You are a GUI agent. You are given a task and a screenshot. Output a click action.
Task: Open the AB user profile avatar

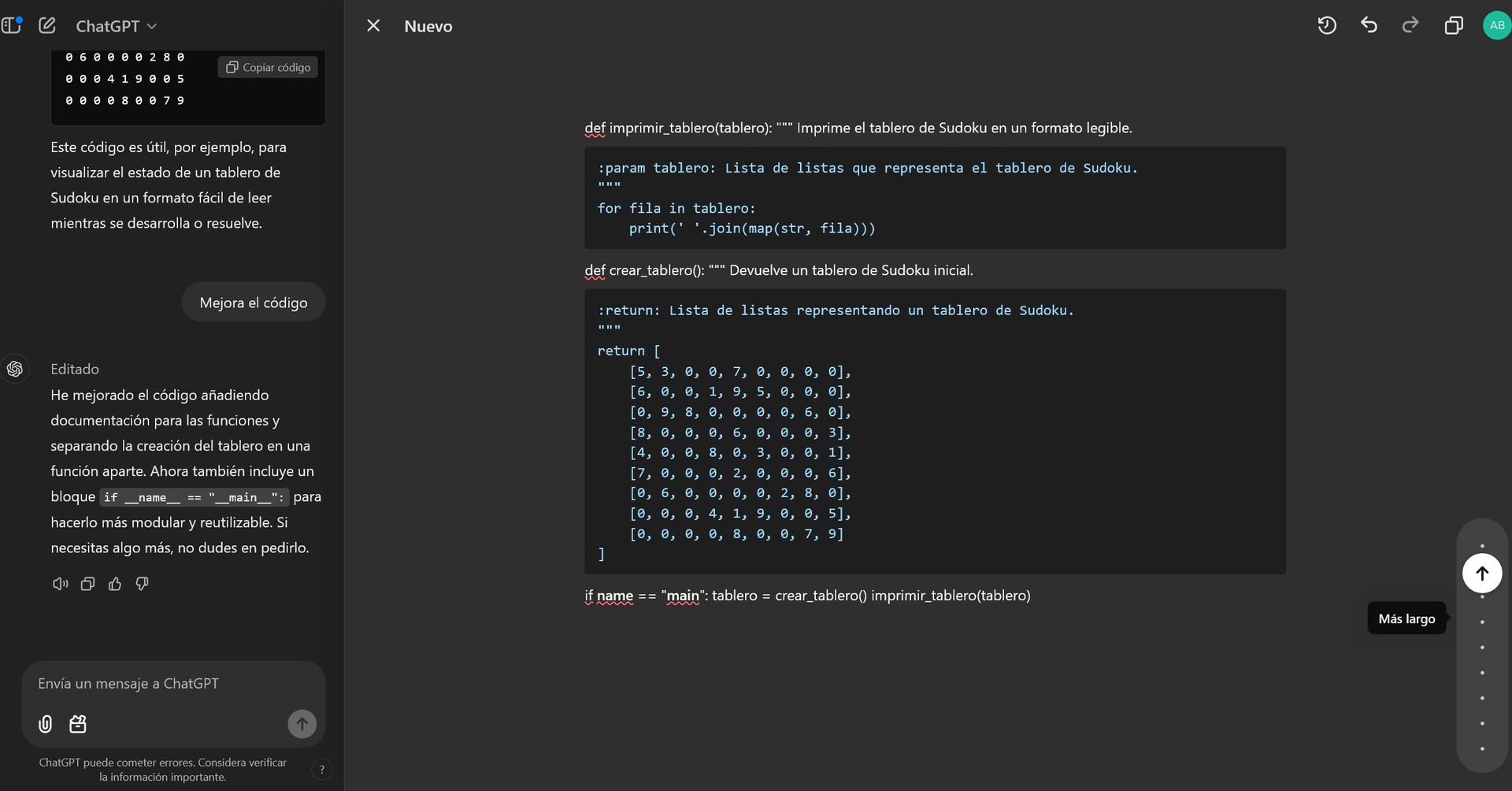1497,25
